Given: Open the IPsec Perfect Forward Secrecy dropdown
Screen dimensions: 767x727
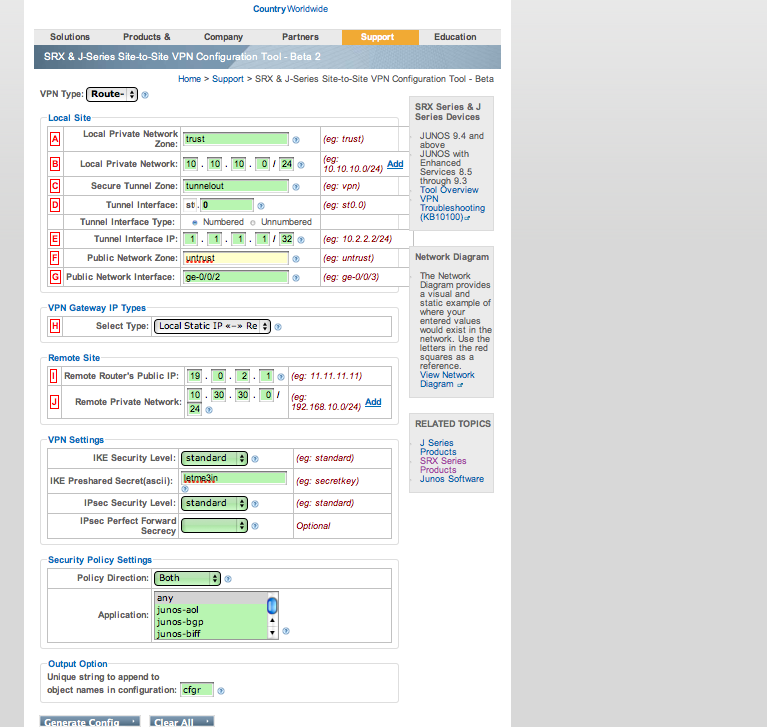Looking at the screenshot, I should tap(214, 525).
